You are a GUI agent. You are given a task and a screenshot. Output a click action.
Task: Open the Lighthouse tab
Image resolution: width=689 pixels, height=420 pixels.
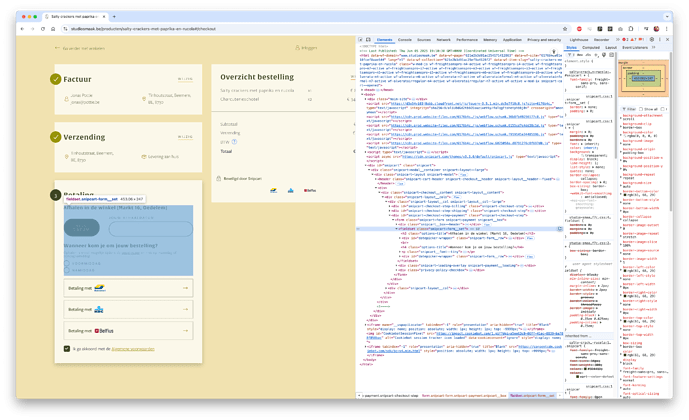click(x=579, y=40)
